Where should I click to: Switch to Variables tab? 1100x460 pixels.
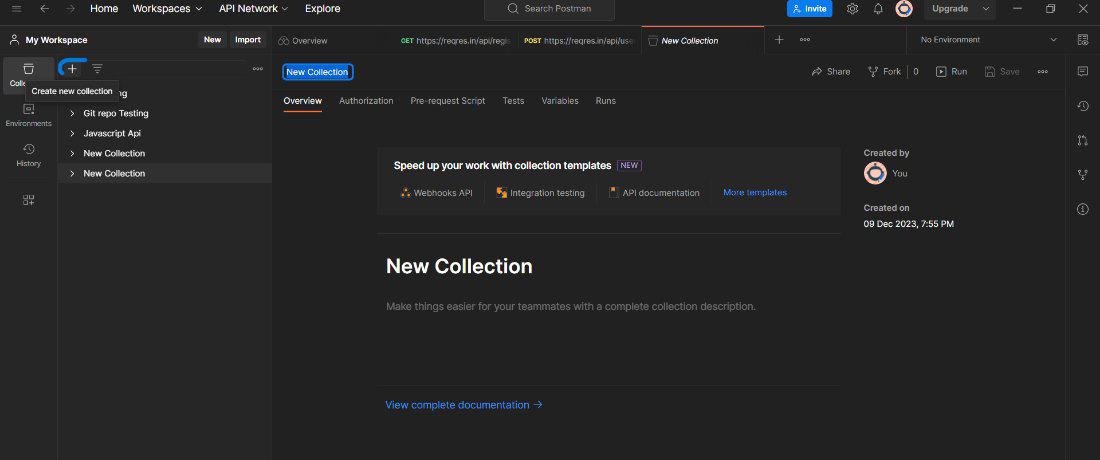[560, 101]
